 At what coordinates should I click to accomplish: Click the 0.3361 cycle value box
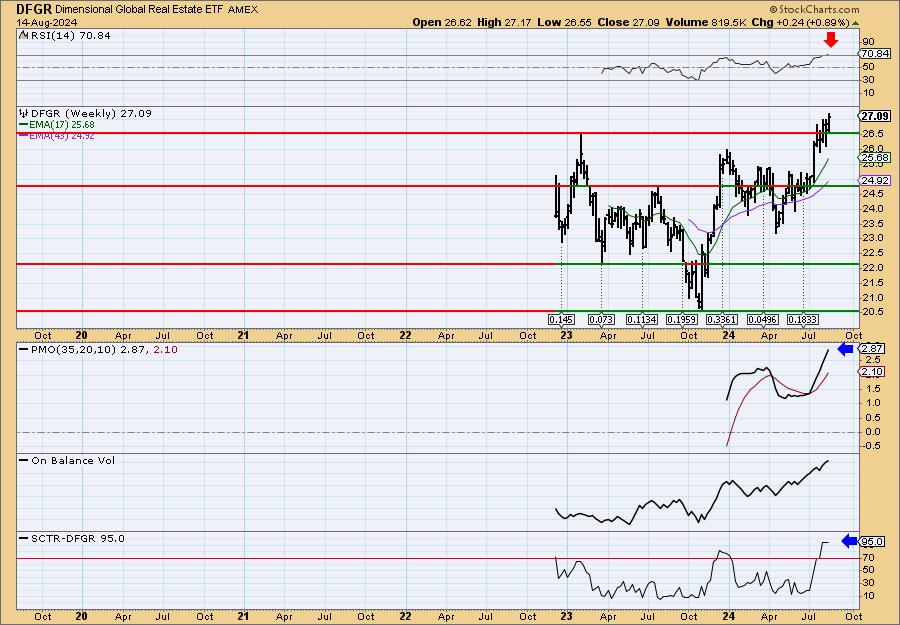722,319
